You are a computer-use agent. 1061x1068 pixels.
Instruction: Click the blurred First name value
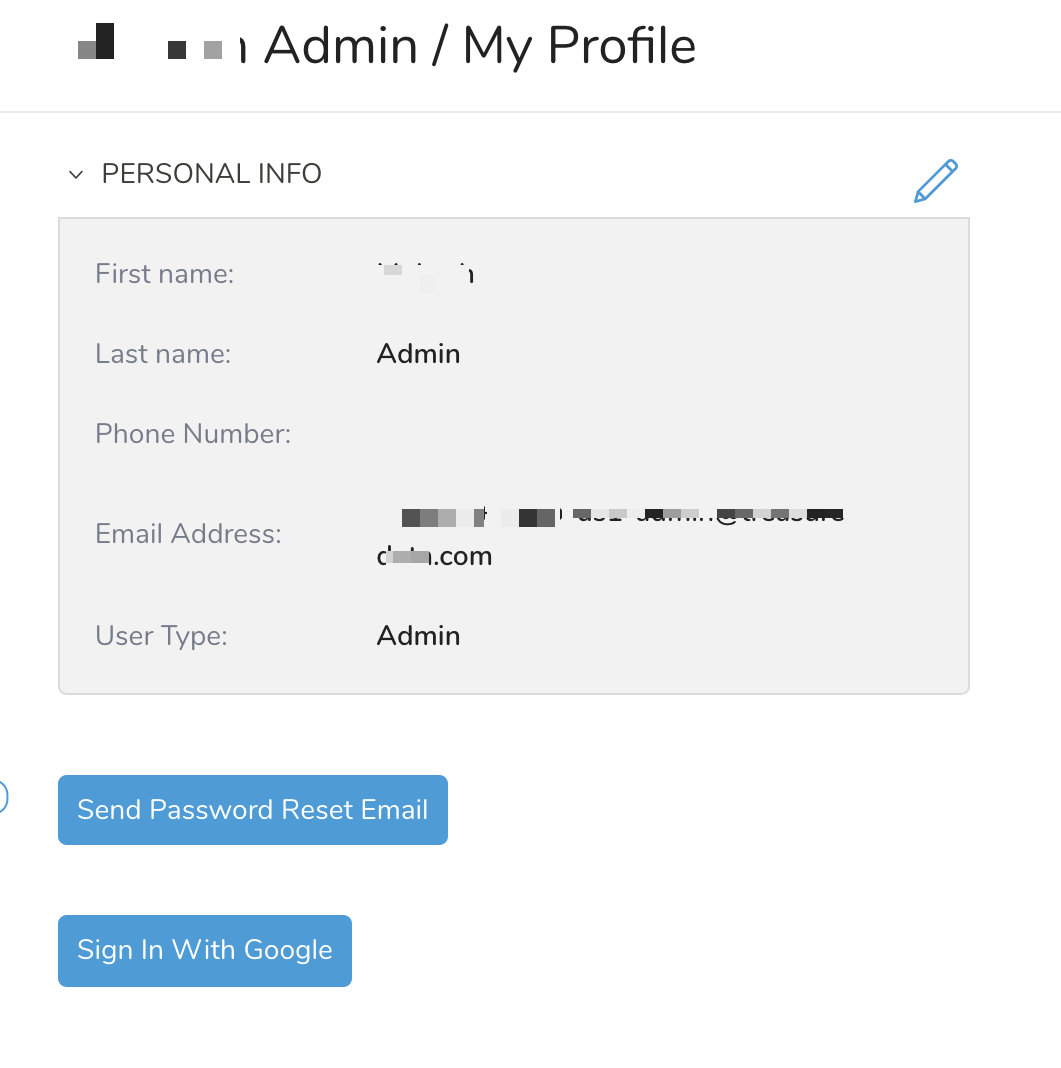[424, 273]
